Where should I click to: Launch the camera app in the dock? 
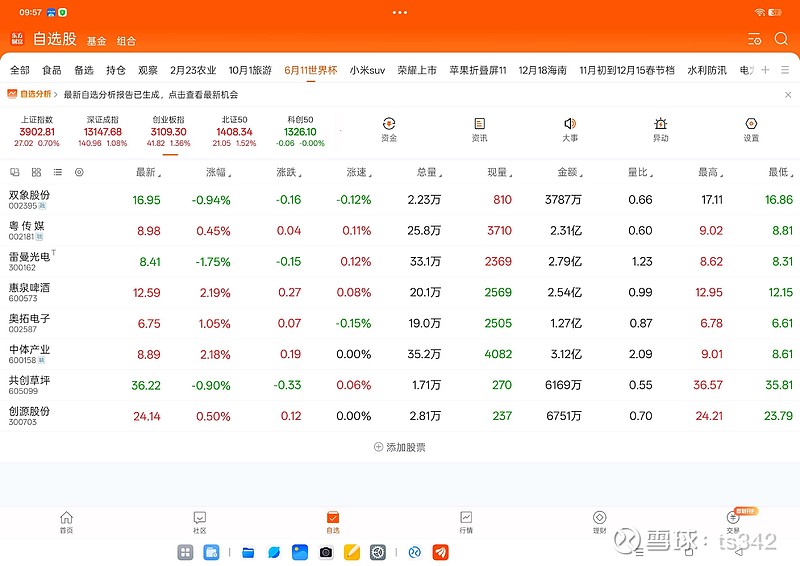click(326, 552)
